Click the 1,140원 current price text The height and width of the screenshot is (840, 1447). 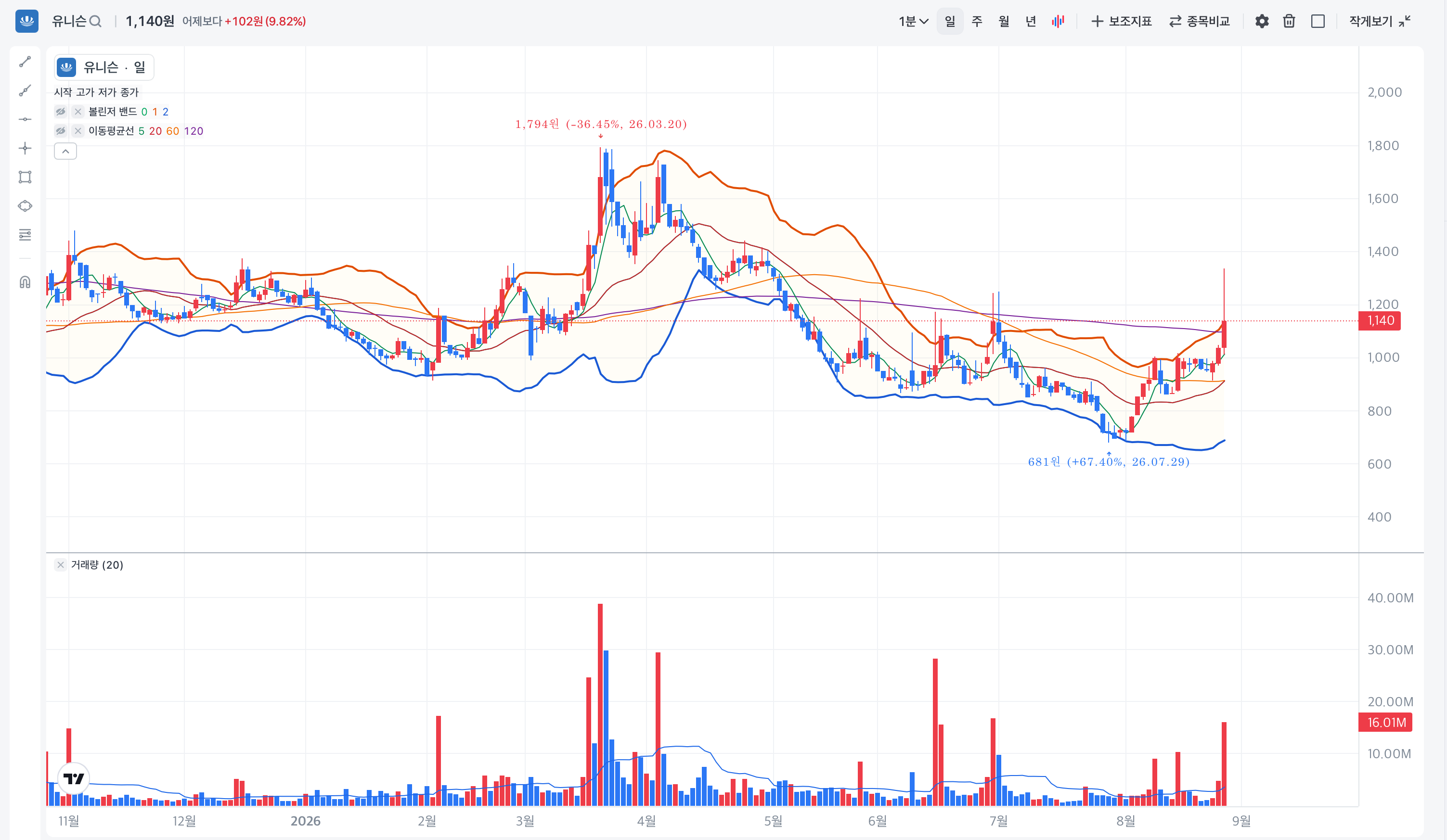pos(150,21)
